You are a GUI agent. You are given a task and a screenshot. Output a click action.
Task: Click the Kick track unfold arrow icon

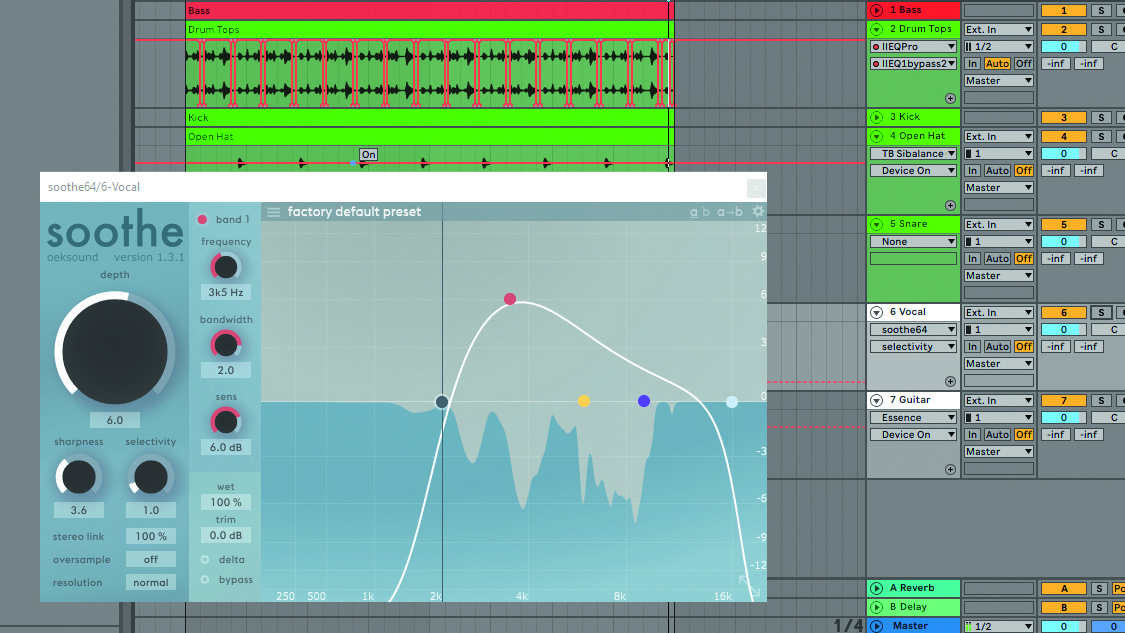click(876, 117)
